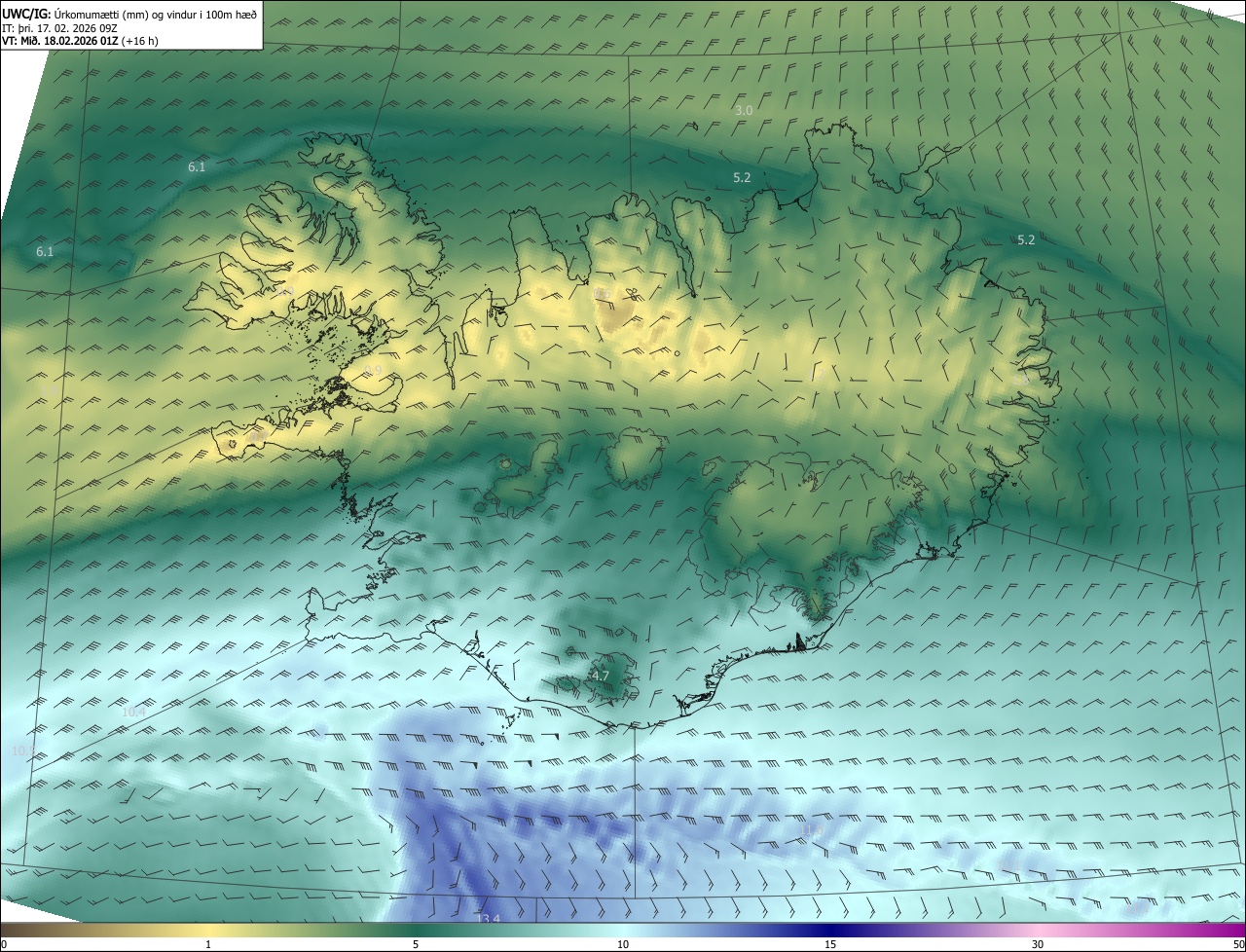Click the 1 tick on the color scale
1246x952 pixels.
208,944
